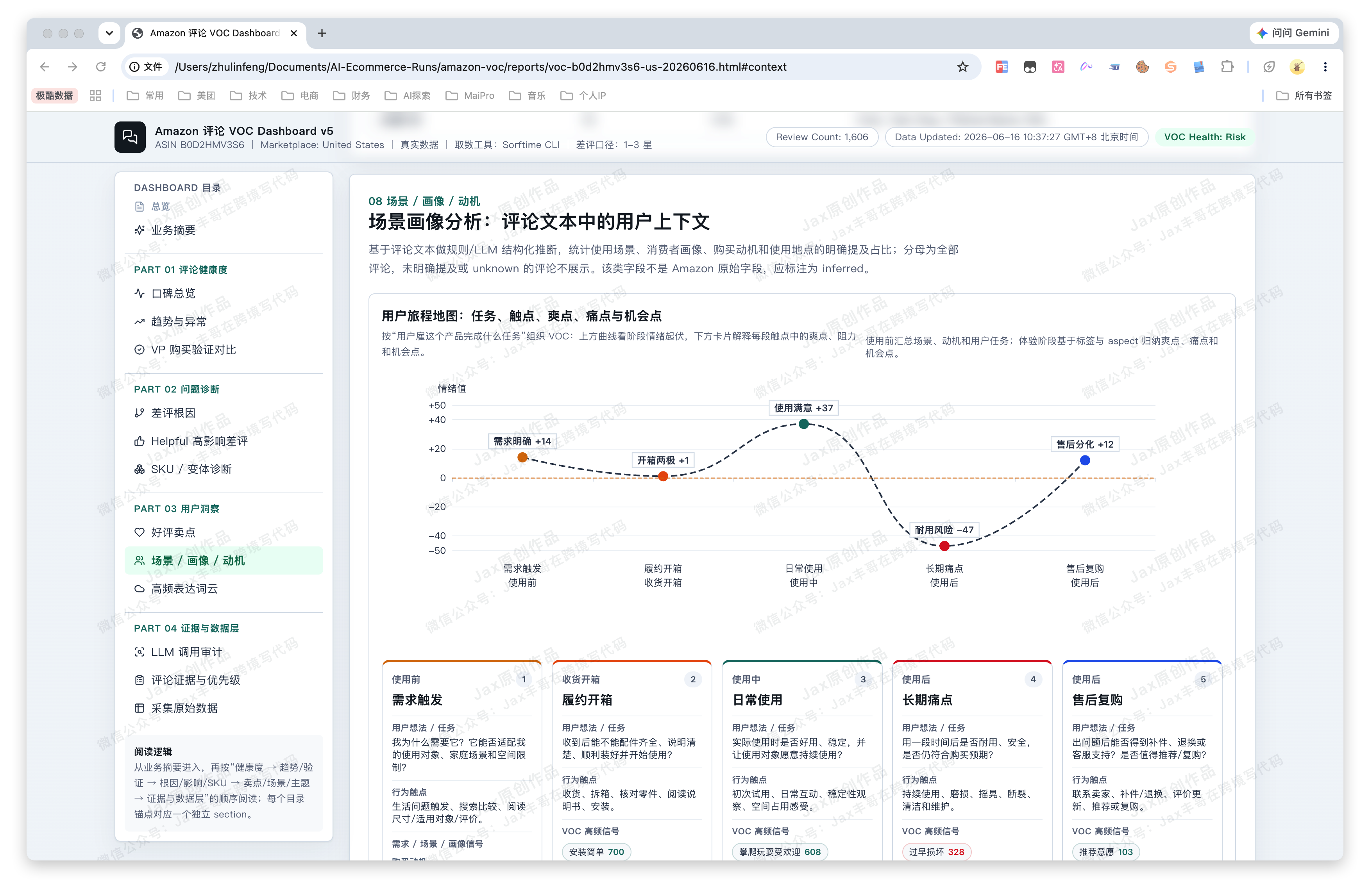Open 高频表达词云 sidebar item
1370x896 pixels.
[224, 589]
